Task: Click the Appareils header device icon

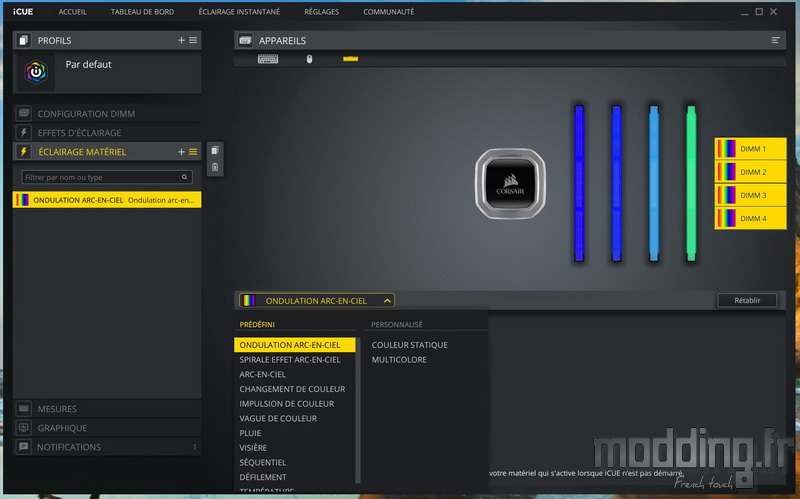Action: [245, 40]
